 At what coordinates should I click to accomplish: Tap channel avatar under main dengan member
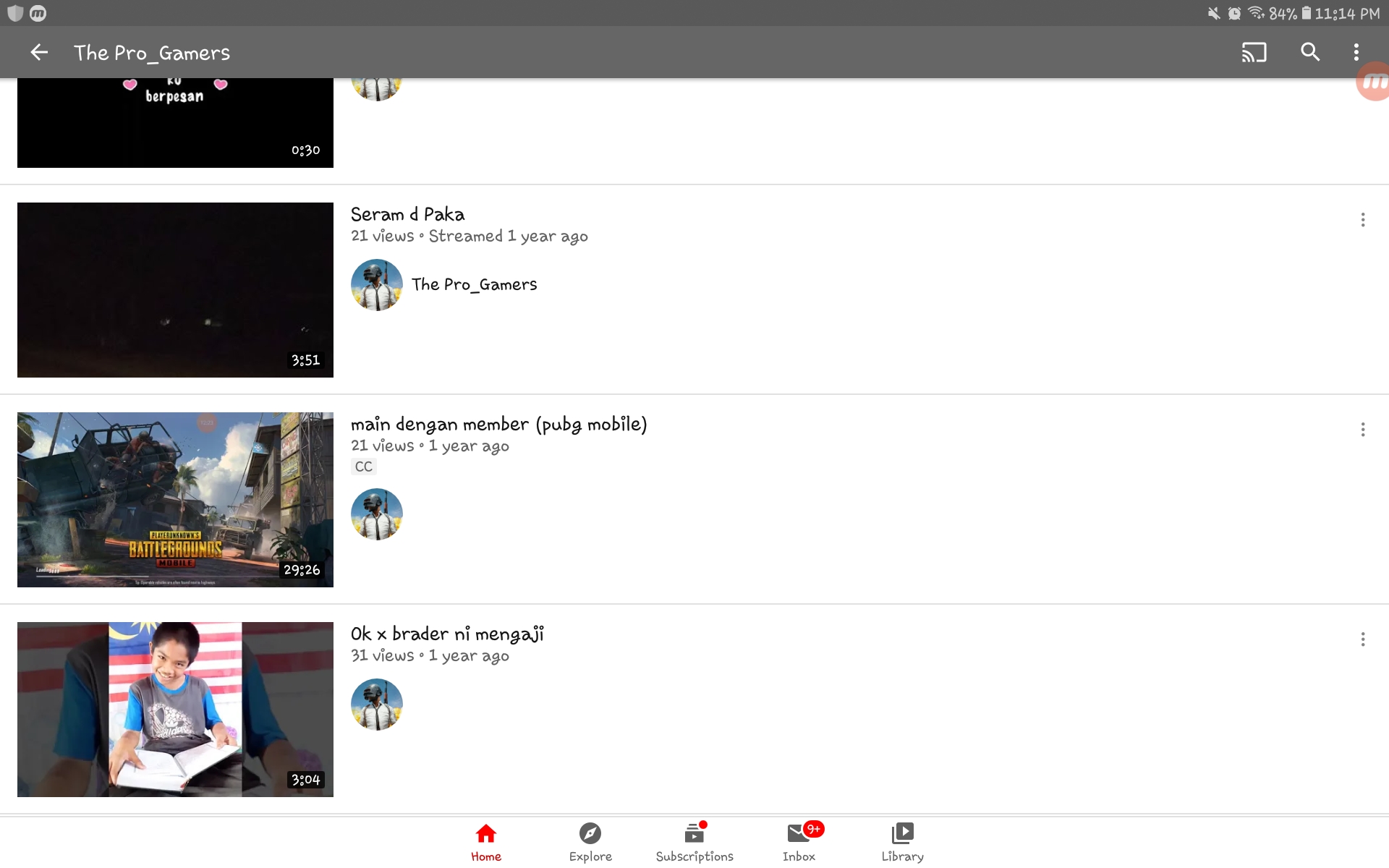(377, 514)
